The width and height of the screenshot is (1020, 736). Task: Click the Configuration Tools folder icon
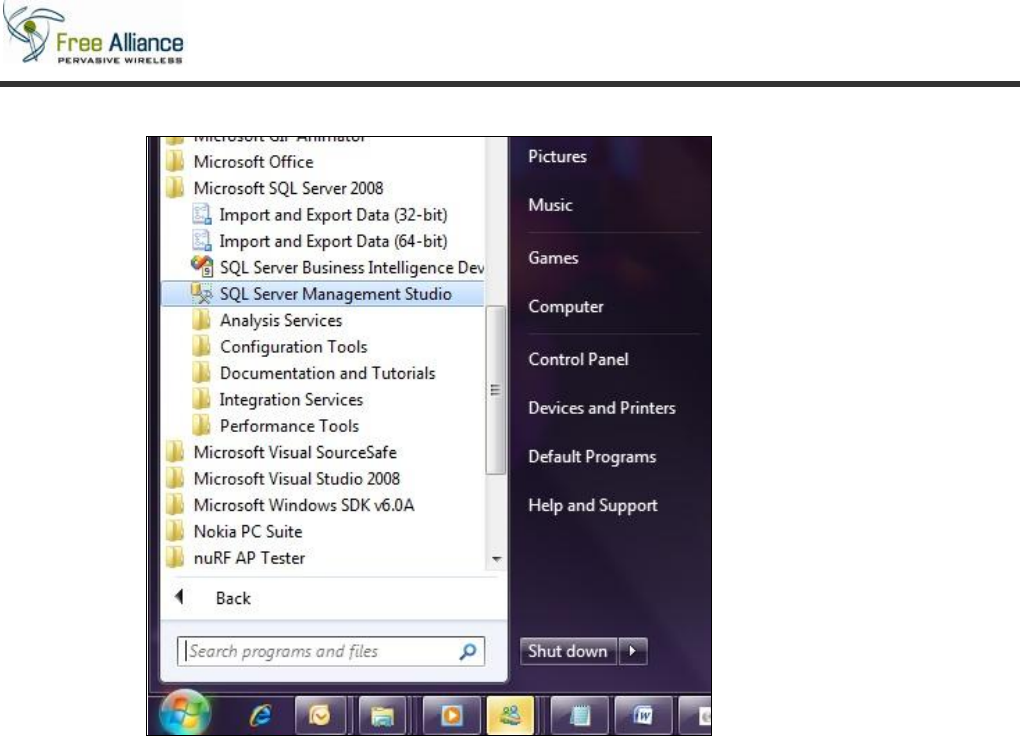pyautogui.click(x=202, y=346)
